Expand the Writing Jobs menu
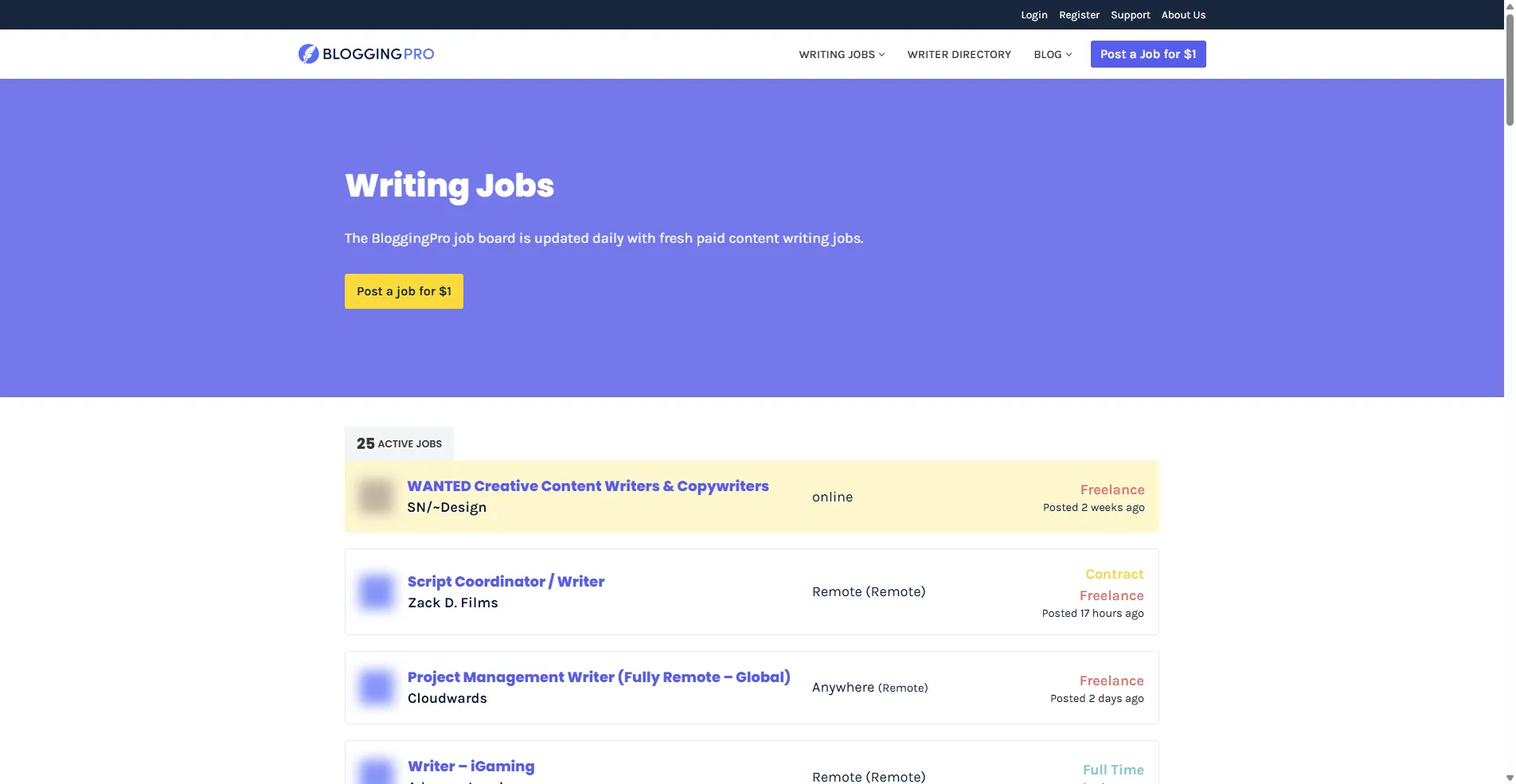 (842, 54)
